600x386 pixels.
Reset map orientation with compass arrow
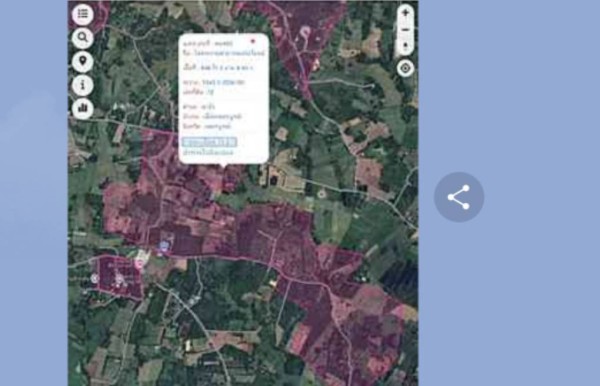[x=406, y=46]
